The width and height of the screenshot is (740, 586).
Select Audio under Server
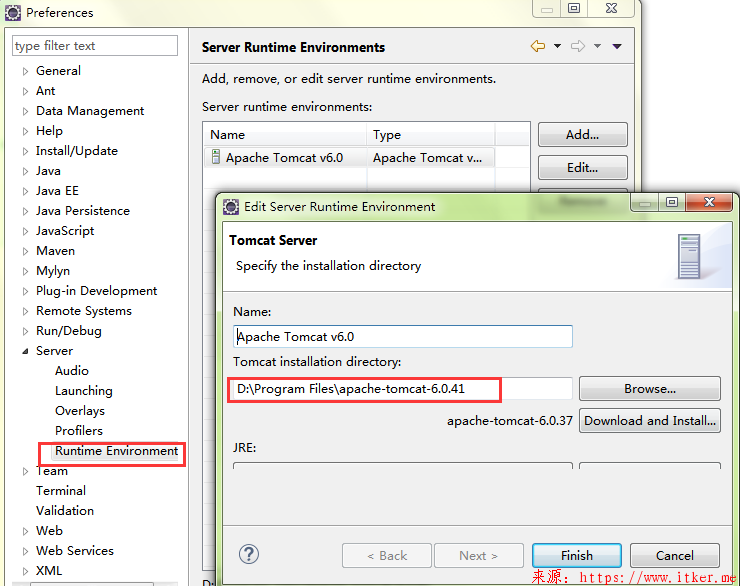point(72,371)
